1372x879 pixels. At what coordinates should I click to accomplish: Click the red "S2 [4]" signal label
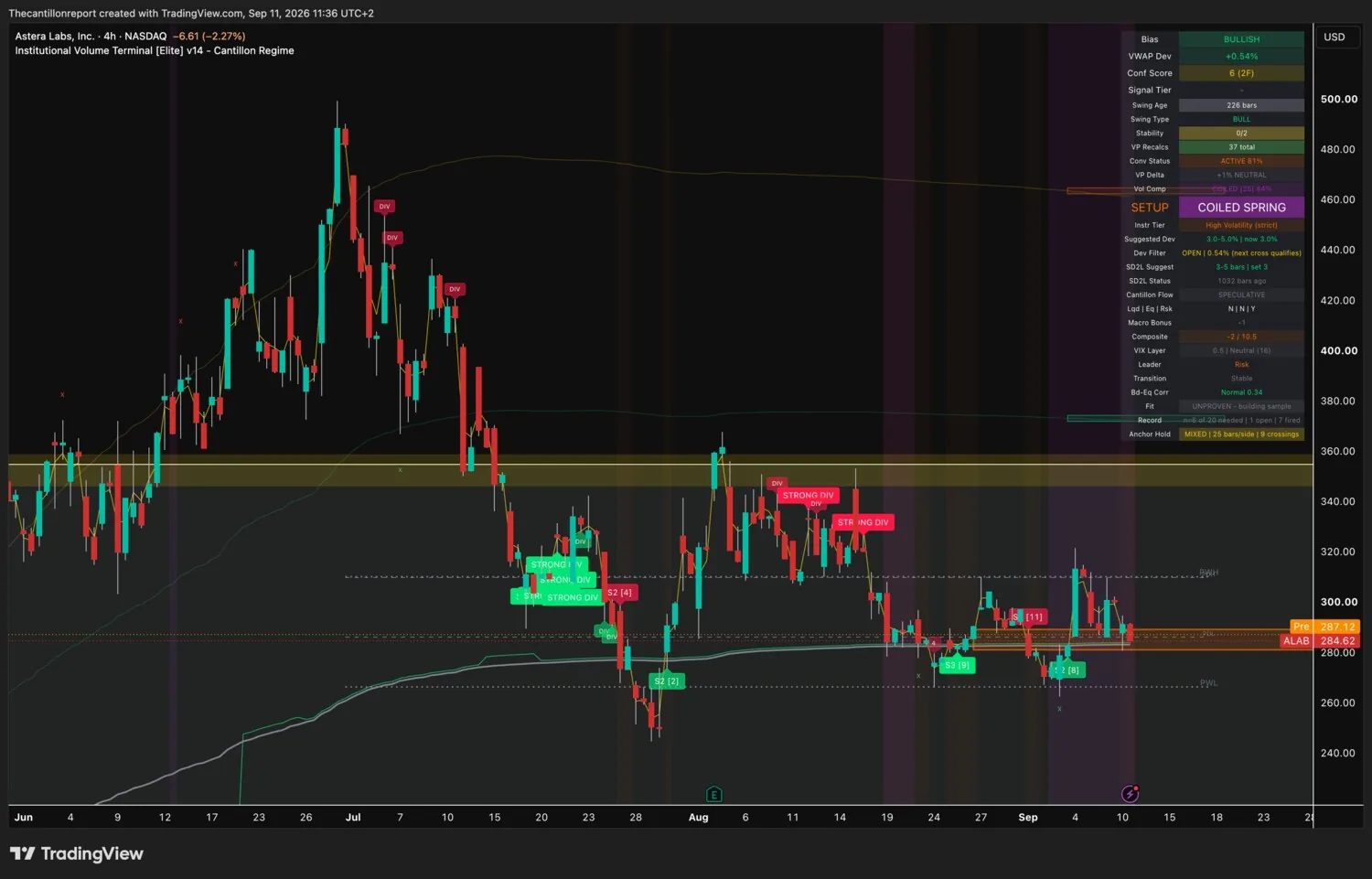click(619, 593)
